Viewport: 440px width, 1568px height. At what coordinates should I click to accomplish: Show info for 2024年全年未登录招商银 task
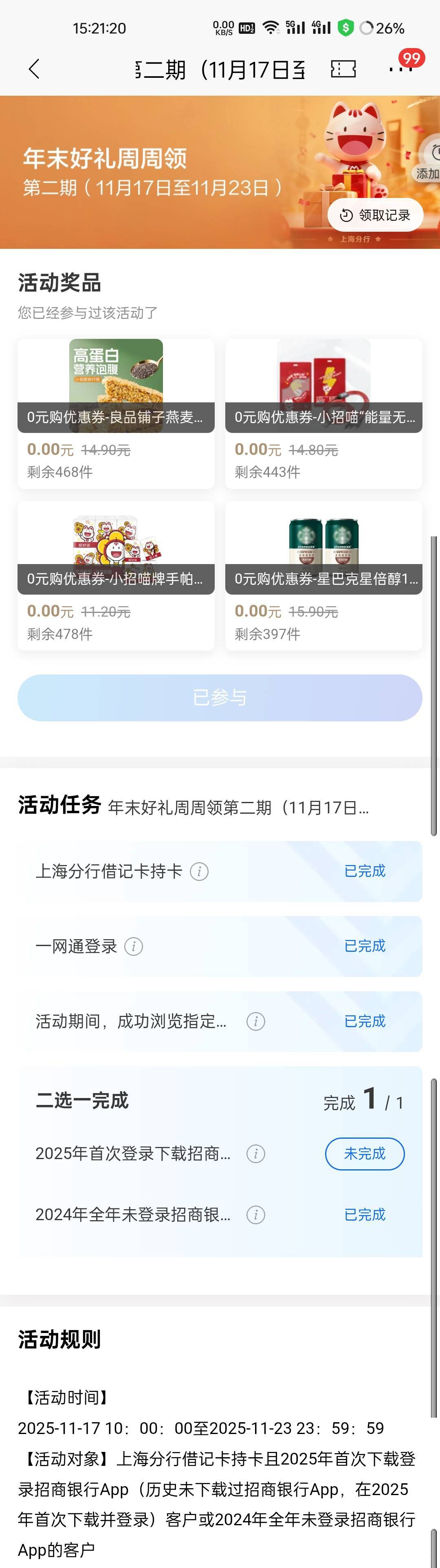[x=255, y=1215]
